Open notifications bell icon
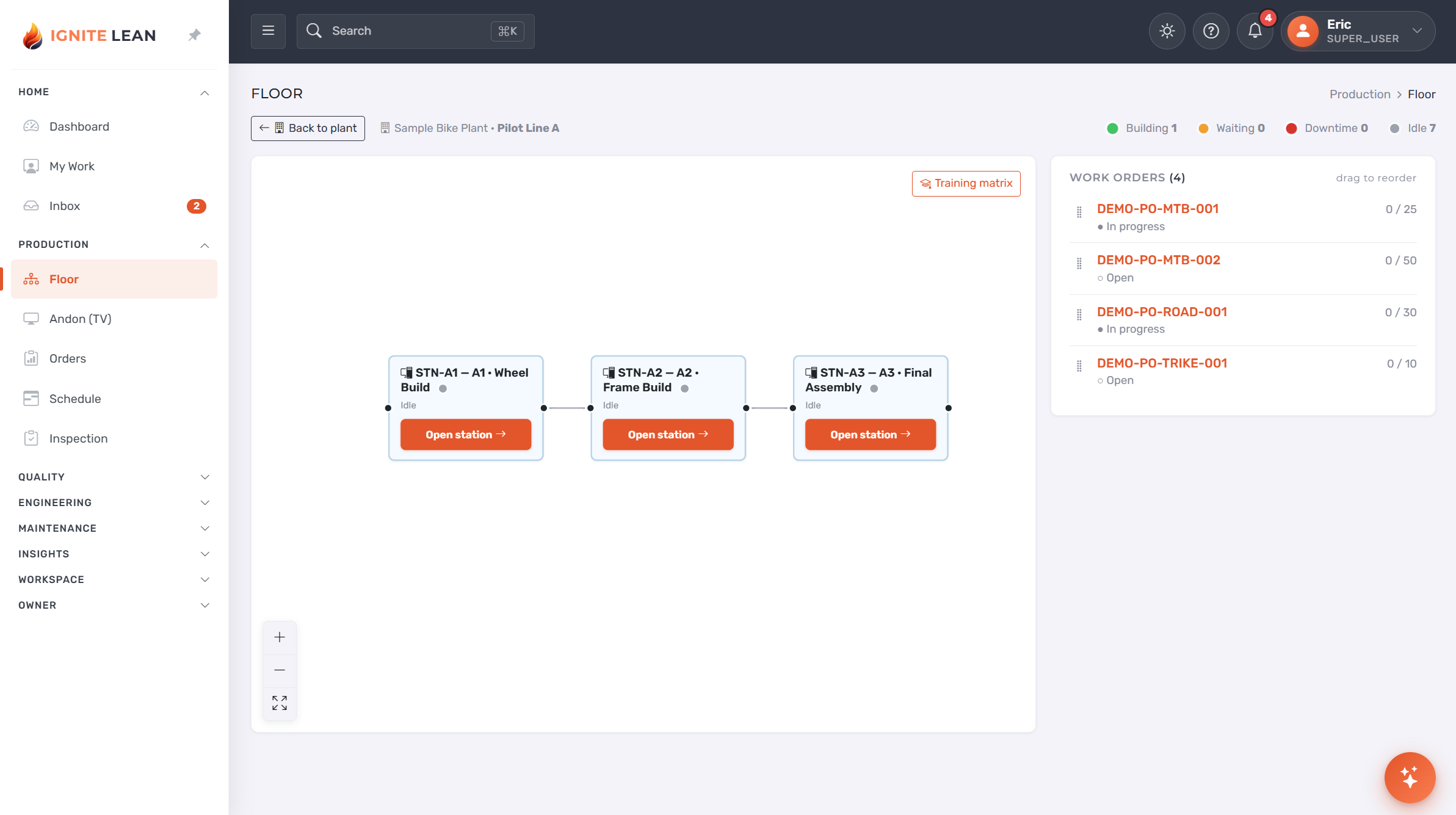 pos(1255,31)
